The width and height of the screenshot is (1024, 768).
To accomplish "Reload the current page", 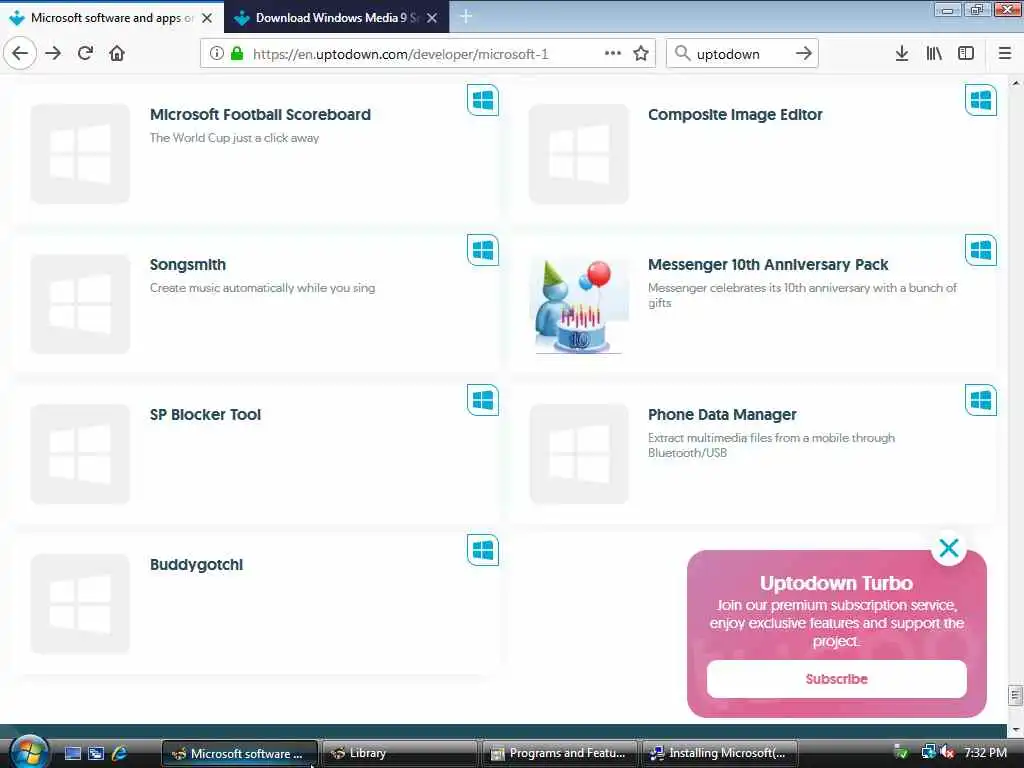I will 85,54.
